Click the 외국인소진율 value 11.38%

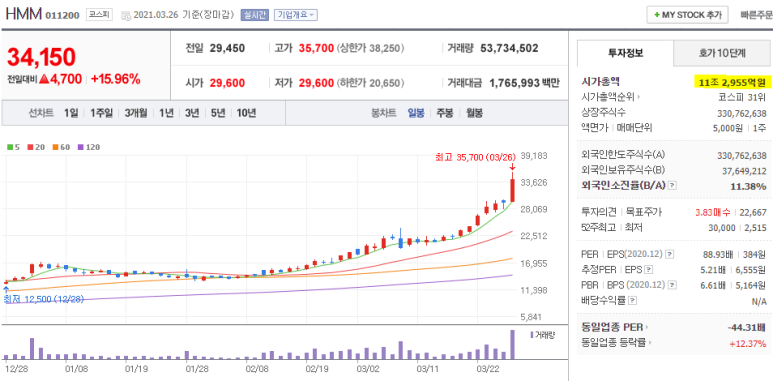pos(748,186)
